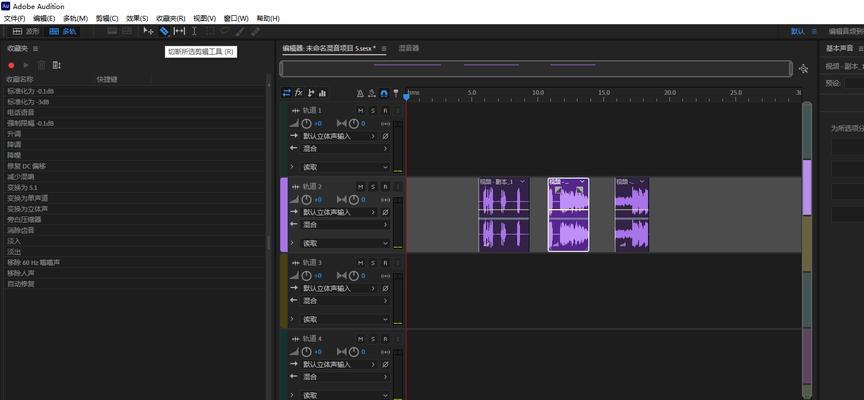Click 轨道 2 pan knob
The image size is (864, 400).
(x=353, y=199)
